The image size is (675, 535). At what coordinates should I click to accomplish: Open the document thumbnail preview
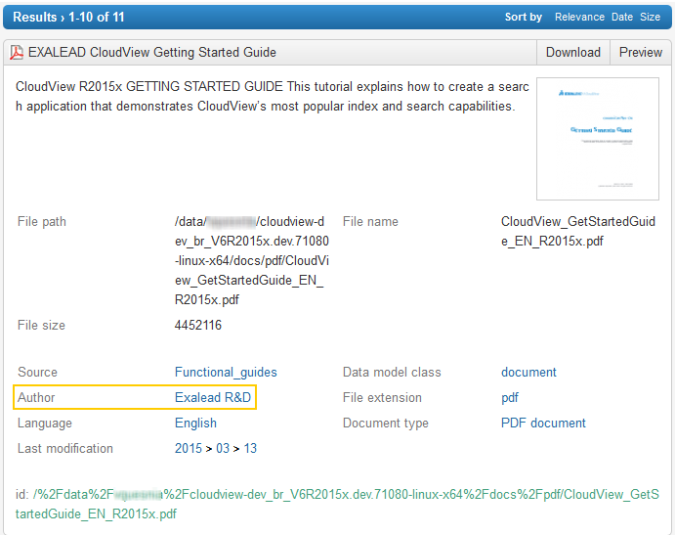pos(598,139)
